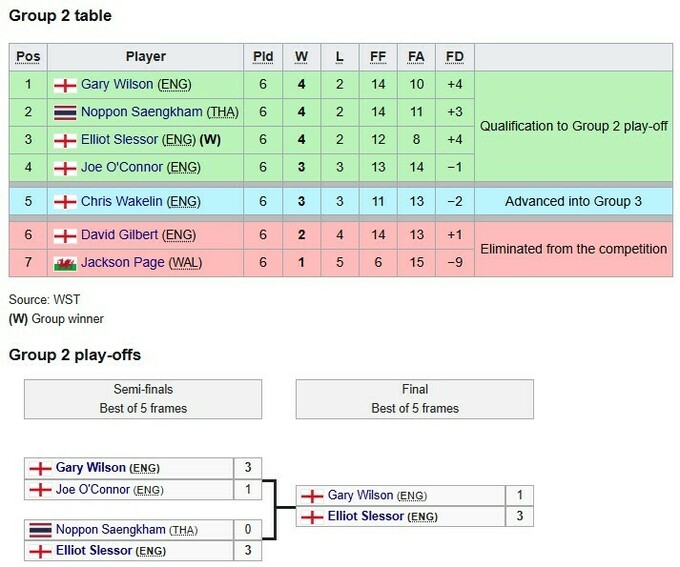The height and width of the screenshot is (567, 680).
Task: Follow the Joe O'Connor link in table
Action: coord(121,167)
